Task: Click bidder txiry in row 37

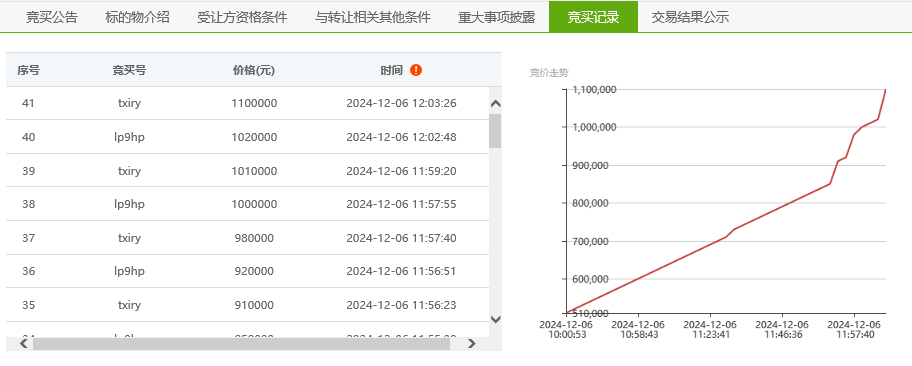Action: click(x=129, y=238)
